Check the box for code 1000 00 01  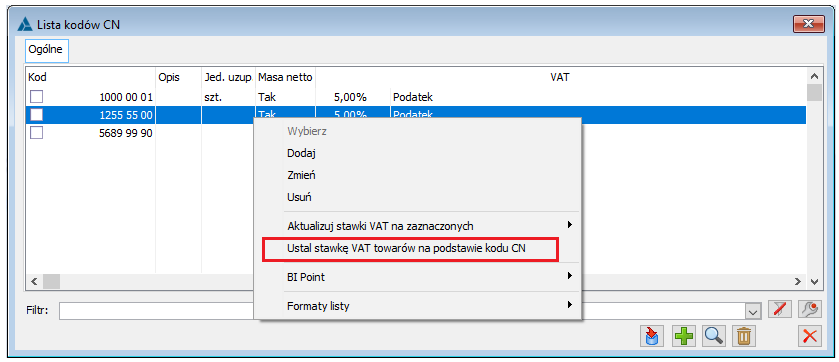36,97
